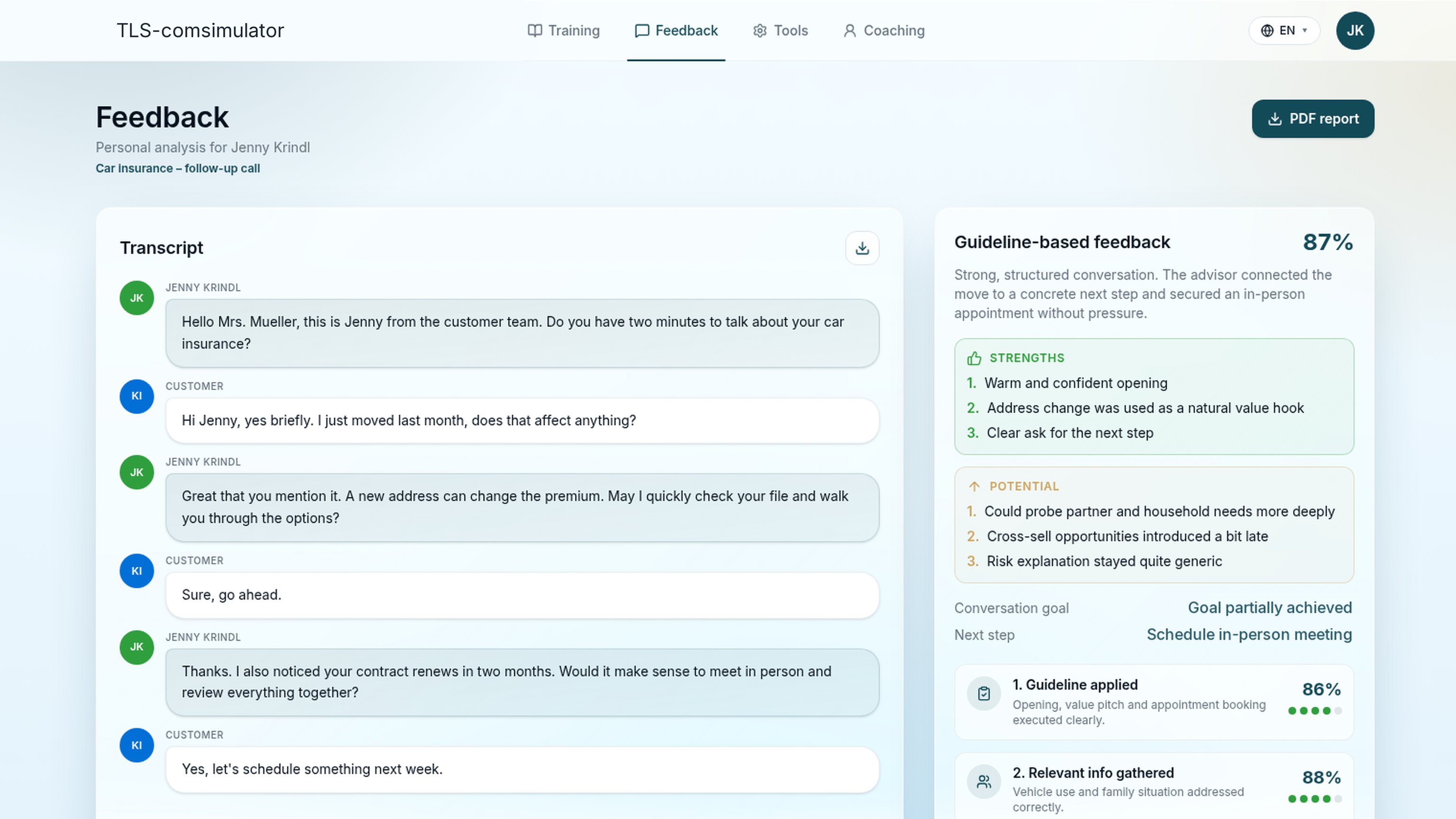
Task: Click the speech bubble icon beside Feedback
Action: [642, 30]
